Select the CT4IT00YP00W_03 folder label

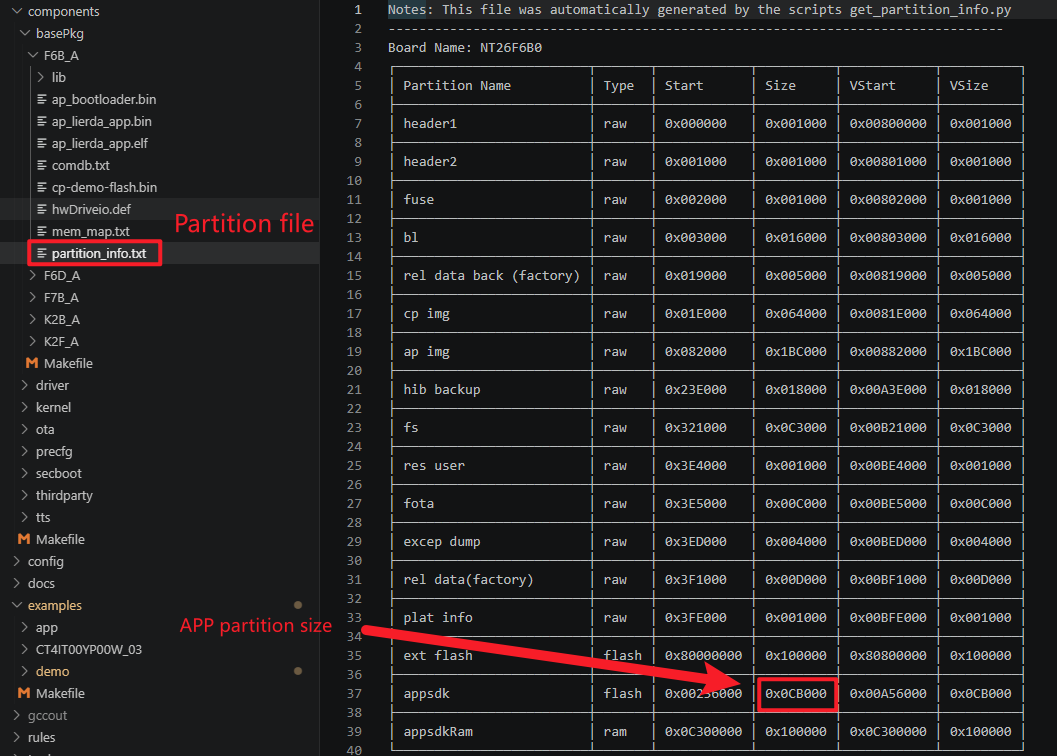(x=89, y=649)
